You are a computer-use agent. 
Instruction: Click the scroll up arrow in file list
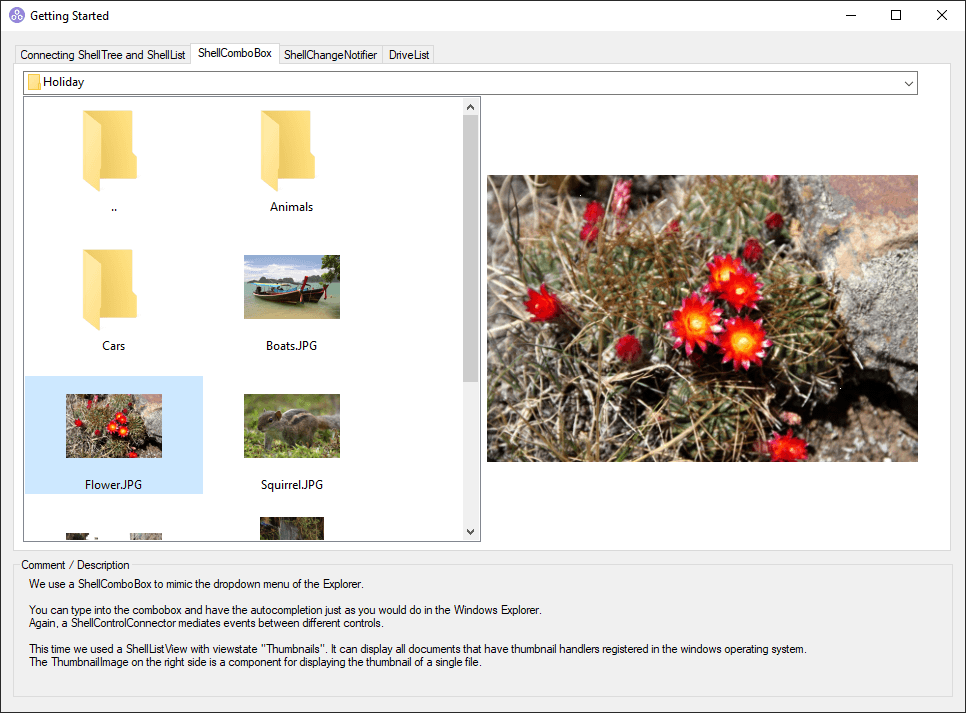tap(470, 106)
